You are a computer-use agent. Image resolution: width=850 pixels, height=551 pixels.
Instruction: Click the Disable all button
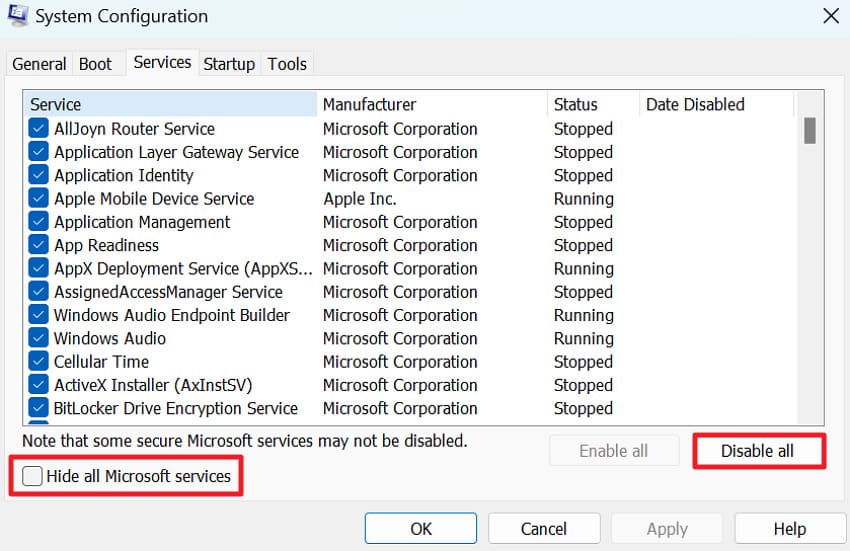click(x=757, y=451)
